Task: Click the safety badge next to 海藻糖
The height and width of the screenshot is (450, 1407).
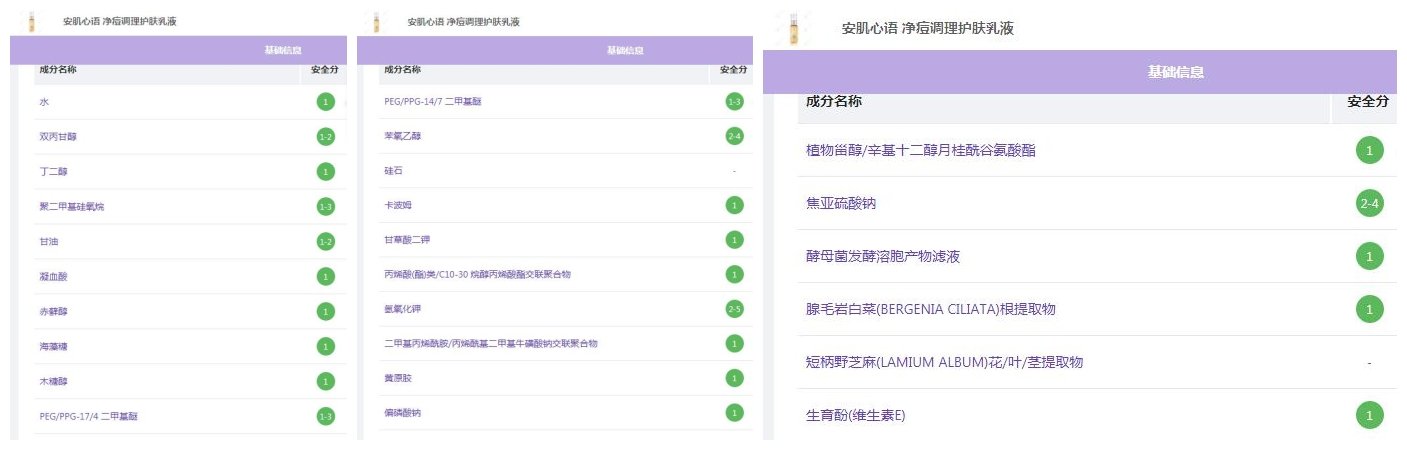Action: click(x=325, y=346)
